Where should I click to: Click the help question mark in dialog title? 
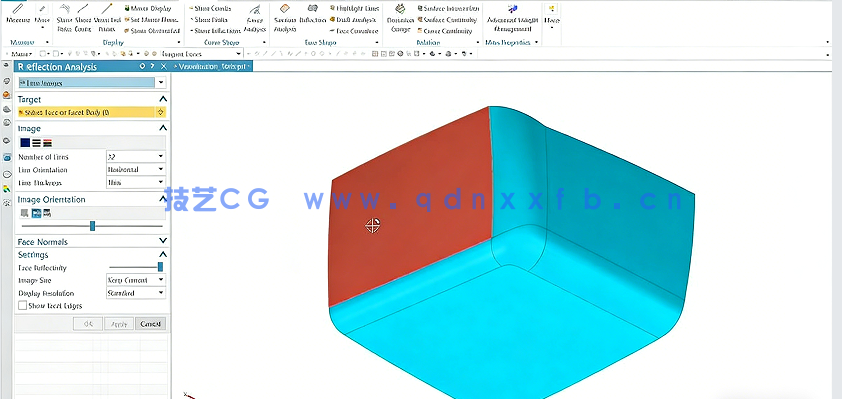pos(153,66)
